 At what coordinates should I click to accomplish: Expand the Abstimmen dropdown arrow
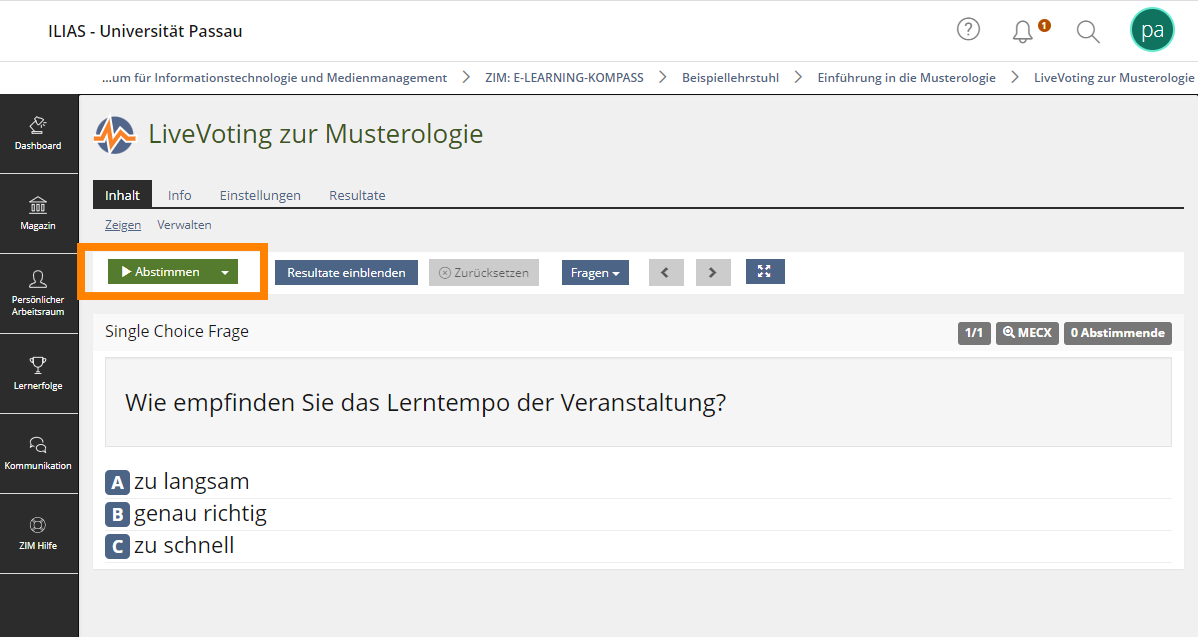(x=225, y=272)
